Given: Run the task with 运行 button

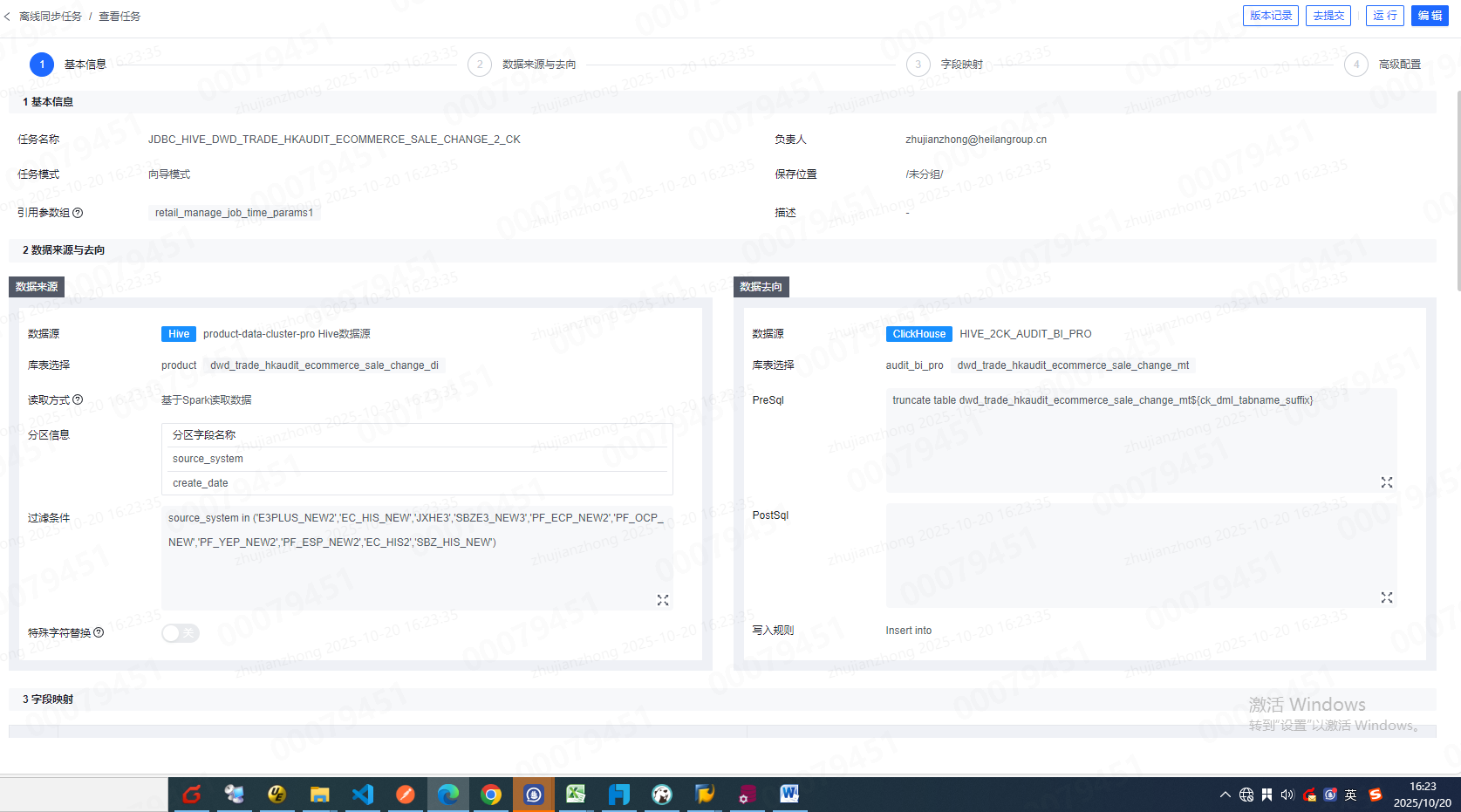Looking at the screenshot, I should (x=1384, y=16).
